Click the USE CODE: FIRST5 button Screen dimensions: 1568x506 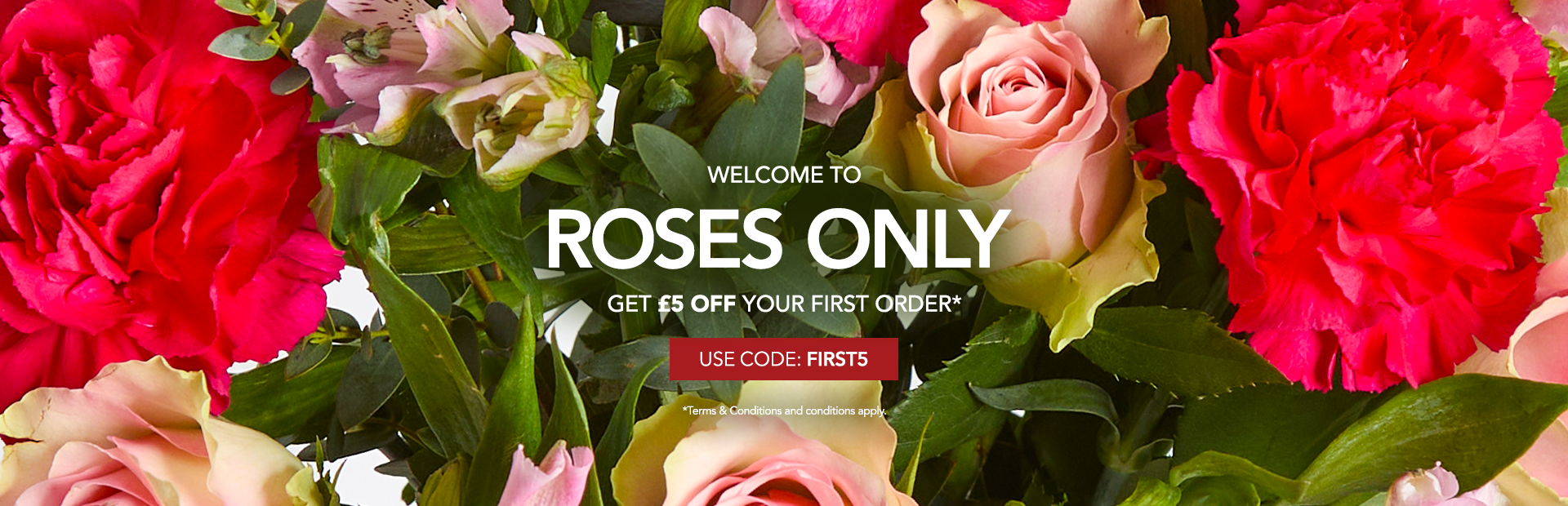pos(783,359)
